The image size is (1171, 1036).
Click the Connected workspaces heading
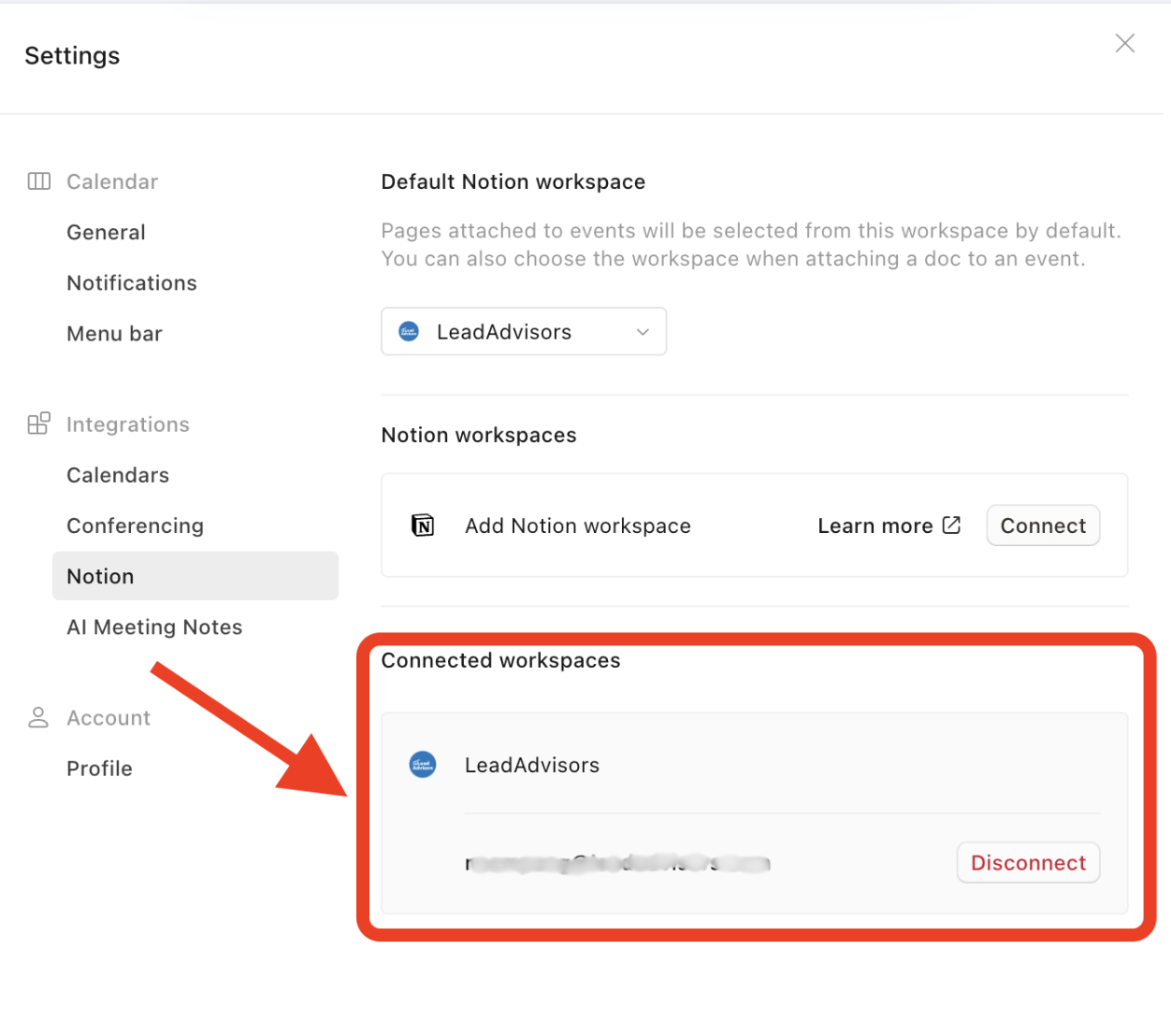500,660
